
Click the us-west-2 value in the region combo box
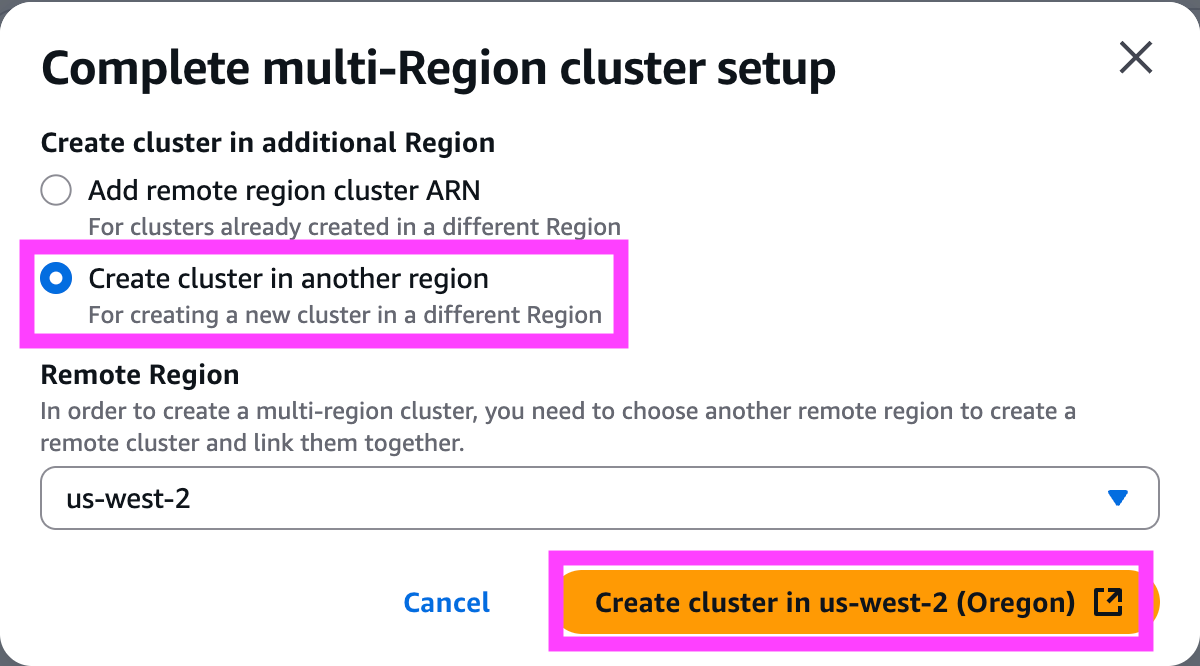coord(128,498)
